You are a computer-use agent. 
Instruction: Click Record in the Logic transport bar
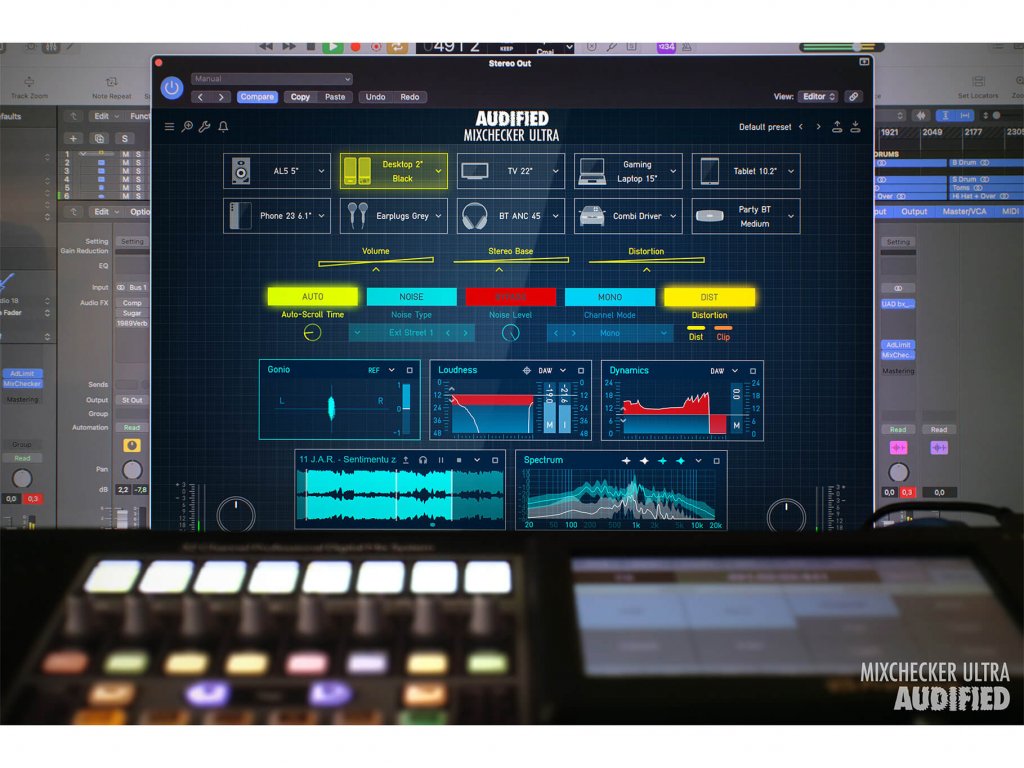coord(355,47)
